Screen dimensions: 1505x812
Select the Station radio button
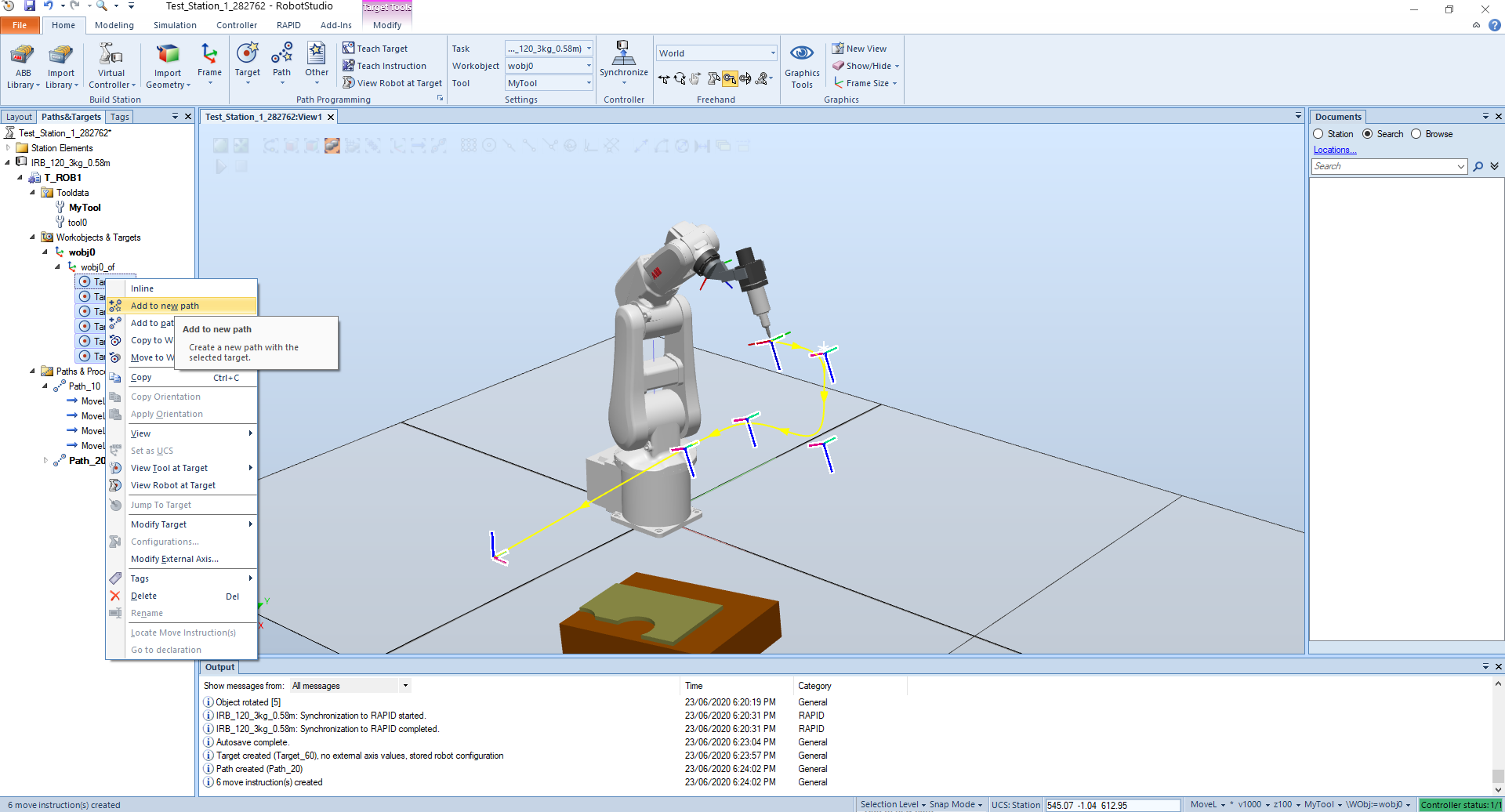pos(1318,134)
